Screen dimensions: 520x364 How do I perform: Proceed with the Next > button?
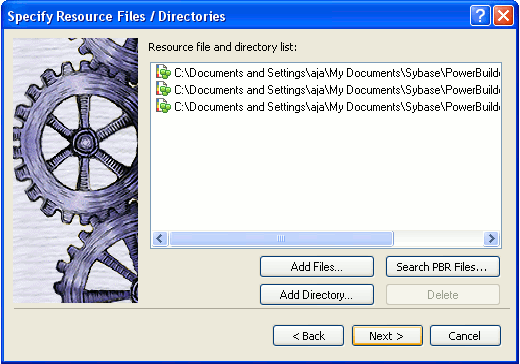(x=387, y=336)
